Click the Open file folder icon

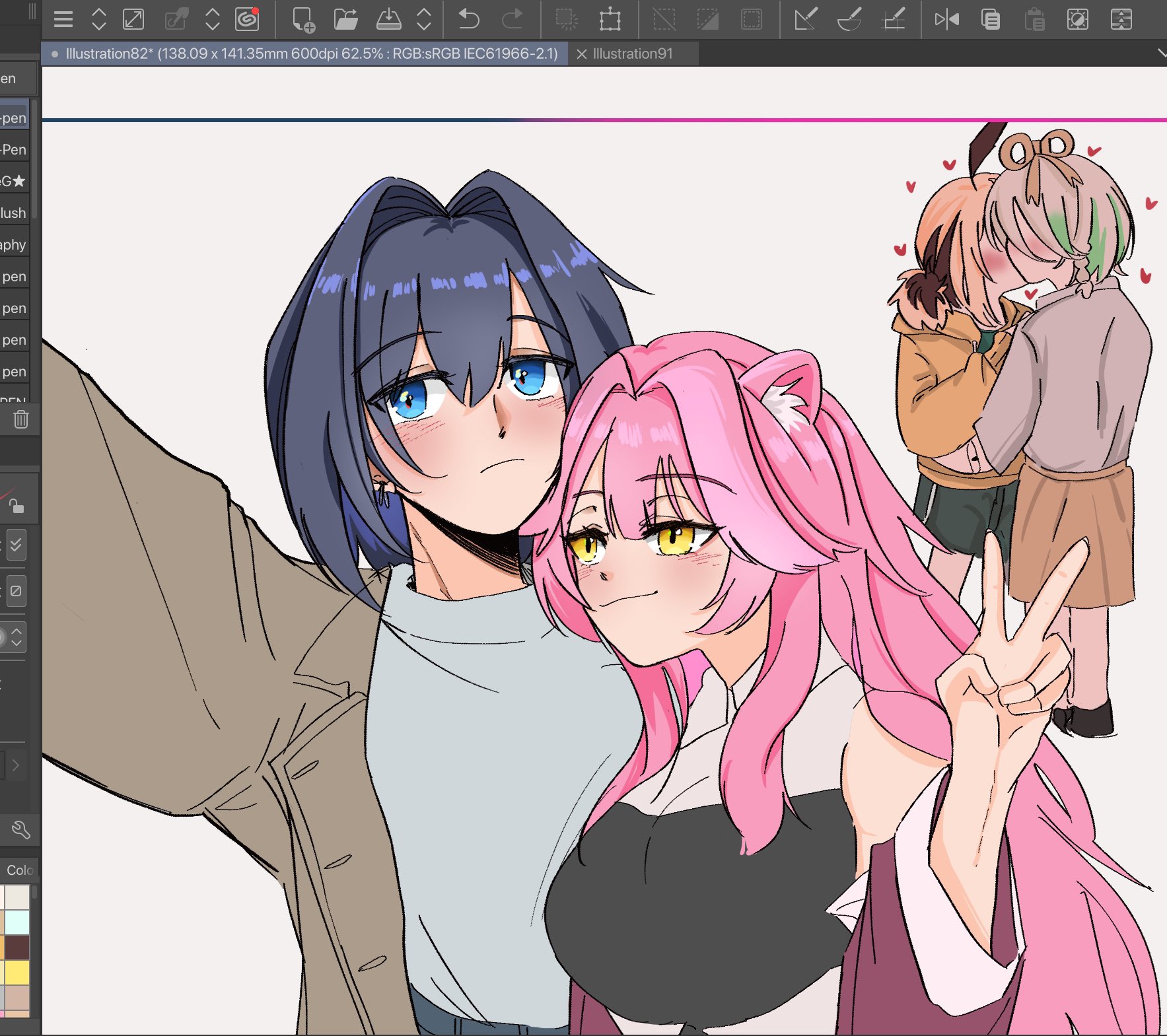click(345, 19)
